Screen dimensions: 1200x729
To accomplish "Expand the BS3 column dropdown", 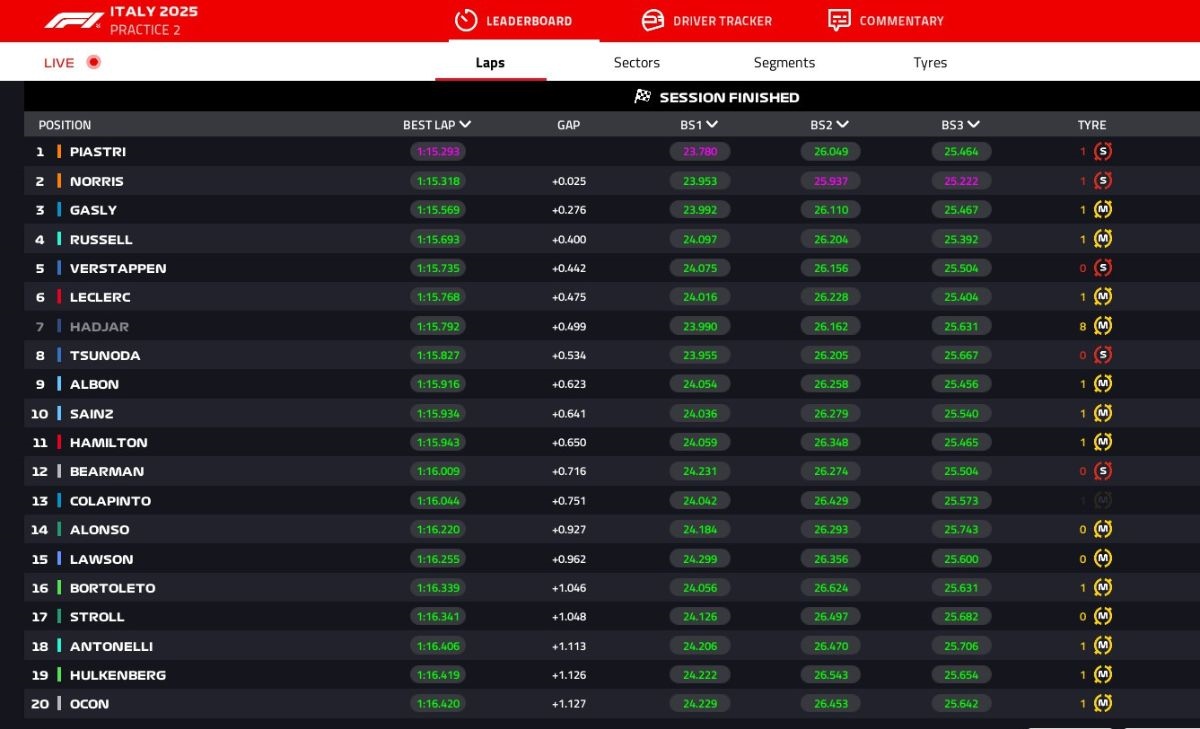I will tap(974, 125).
